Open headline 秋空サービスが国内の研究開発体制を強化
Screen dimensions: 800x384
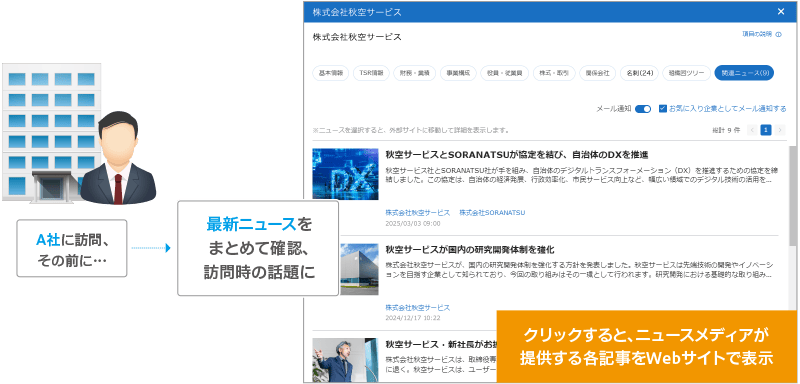[470, 249]
